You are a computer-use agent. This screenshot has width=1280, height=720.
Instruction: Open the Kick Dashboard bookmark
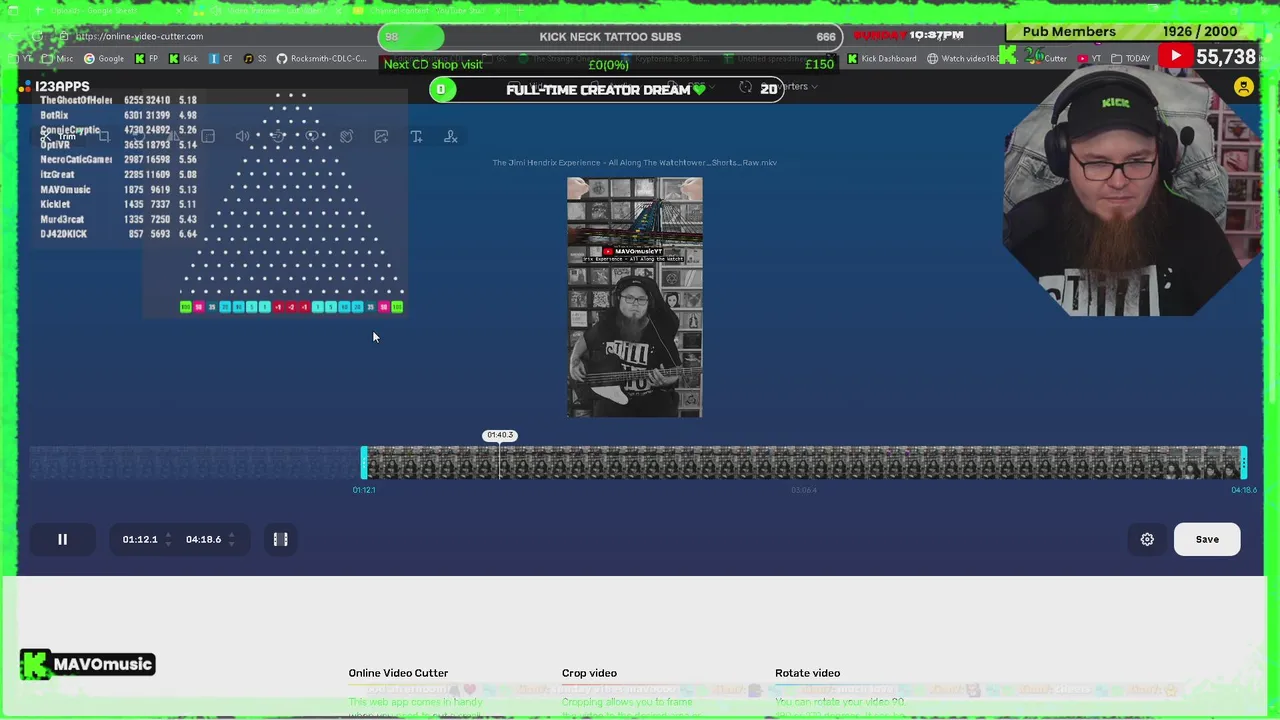(881, 58)
